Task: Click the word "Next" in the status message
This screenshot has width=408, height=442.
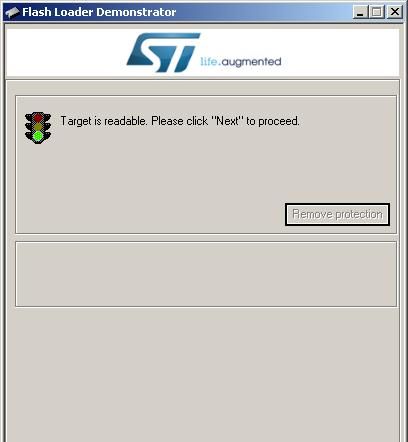Action: click(x=228, y=121)
